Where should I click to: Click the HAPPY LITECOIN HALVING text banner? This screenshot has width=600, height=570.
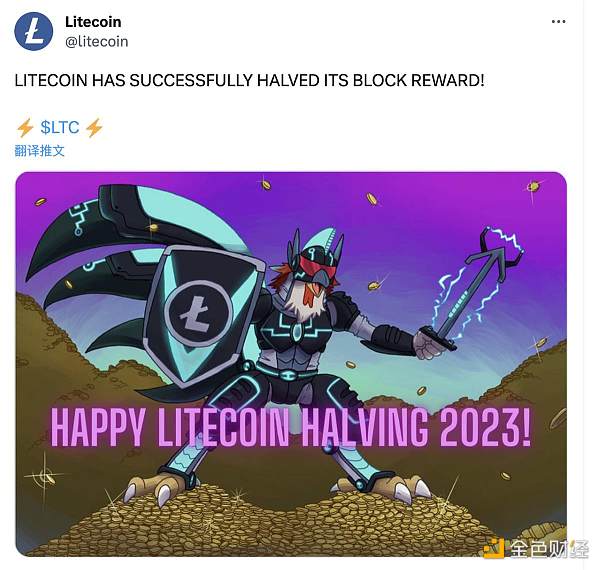tap(291, 427)
